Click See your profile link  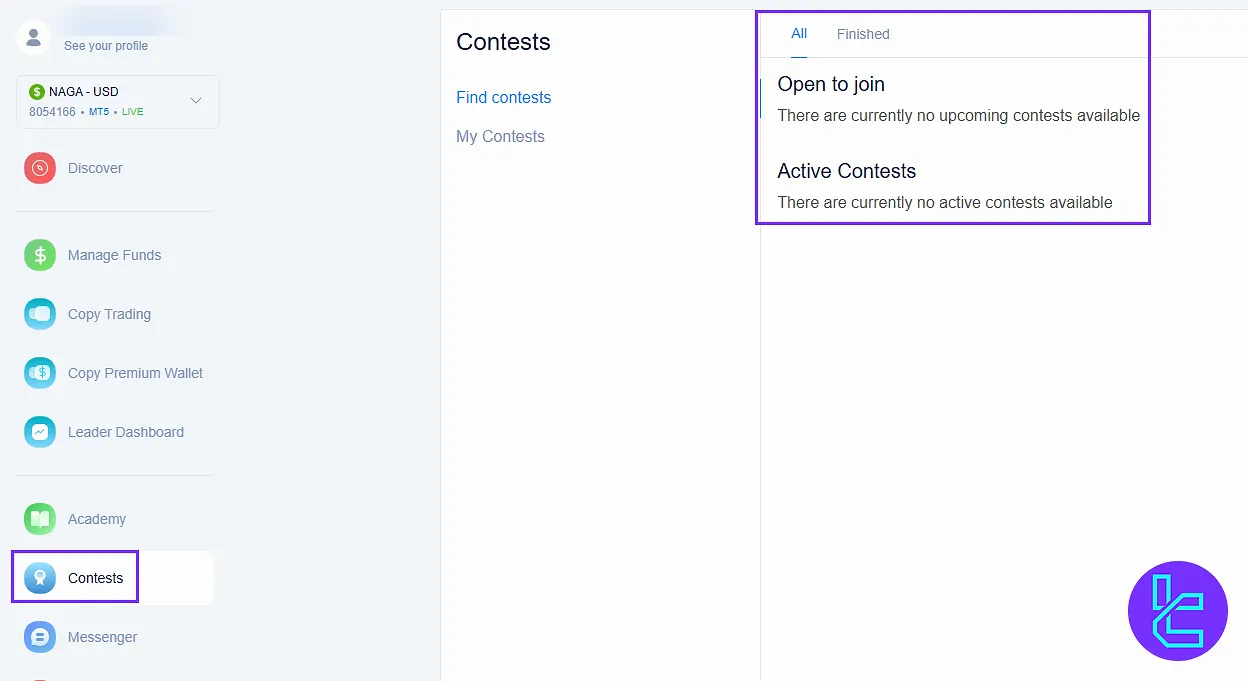click(106, 46)
